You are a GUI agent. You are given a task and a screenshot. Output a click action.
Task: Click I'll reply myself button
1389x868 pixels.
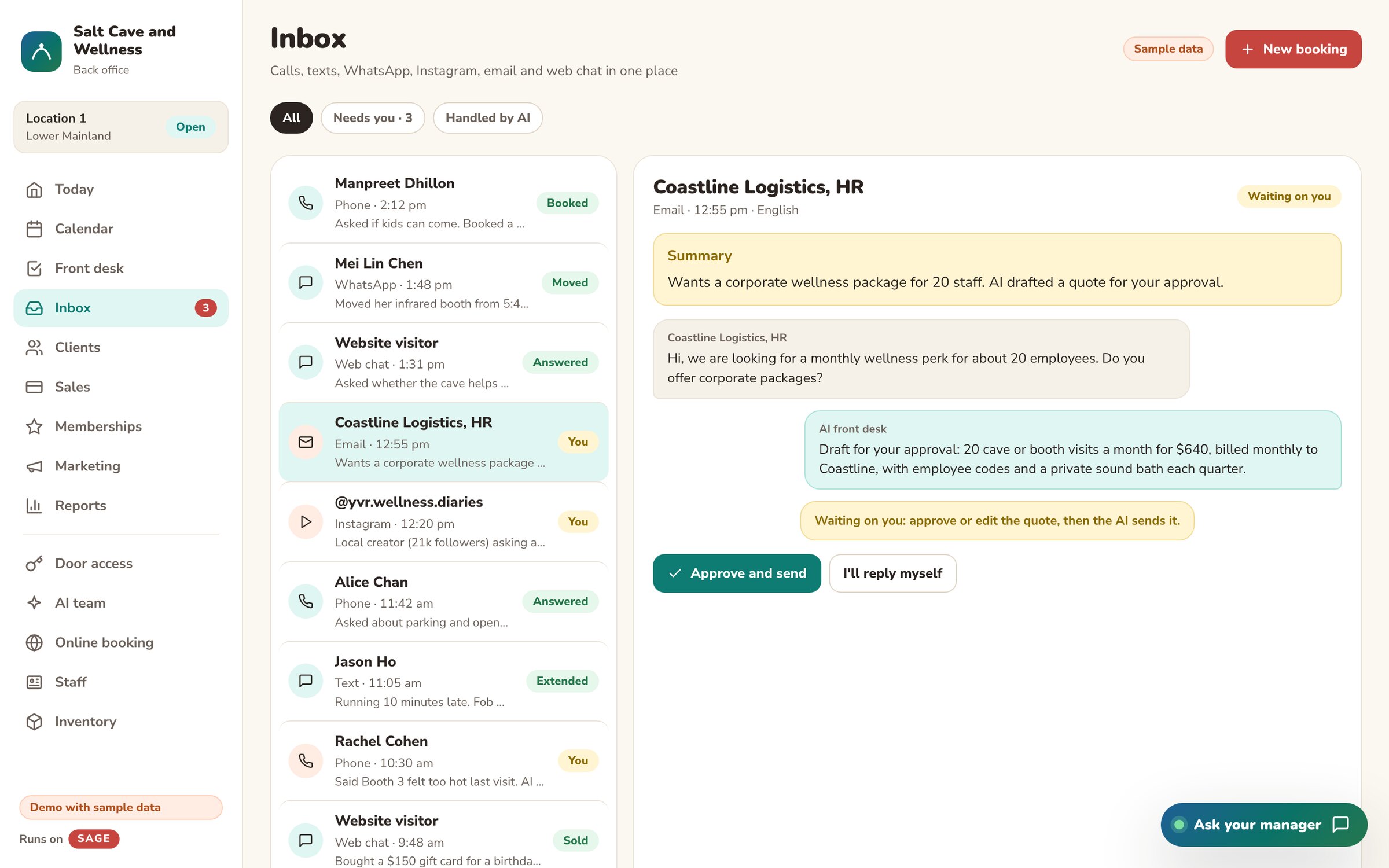(892, 573)
